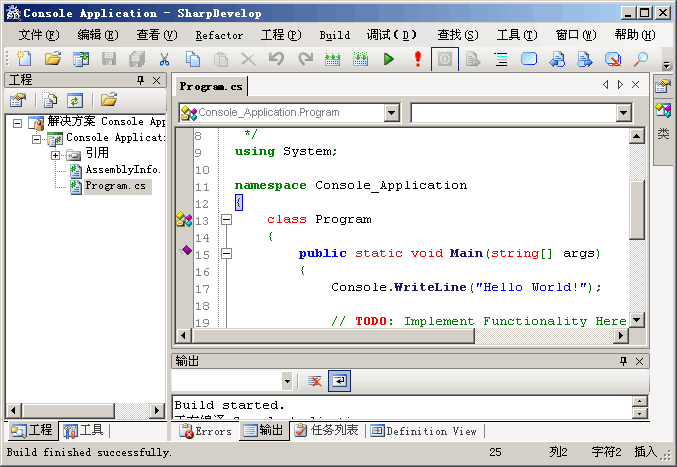The height and width of the screenshot is (467, 677).
Task: Open a file with the Open folder icon
Action: point(53,59)
